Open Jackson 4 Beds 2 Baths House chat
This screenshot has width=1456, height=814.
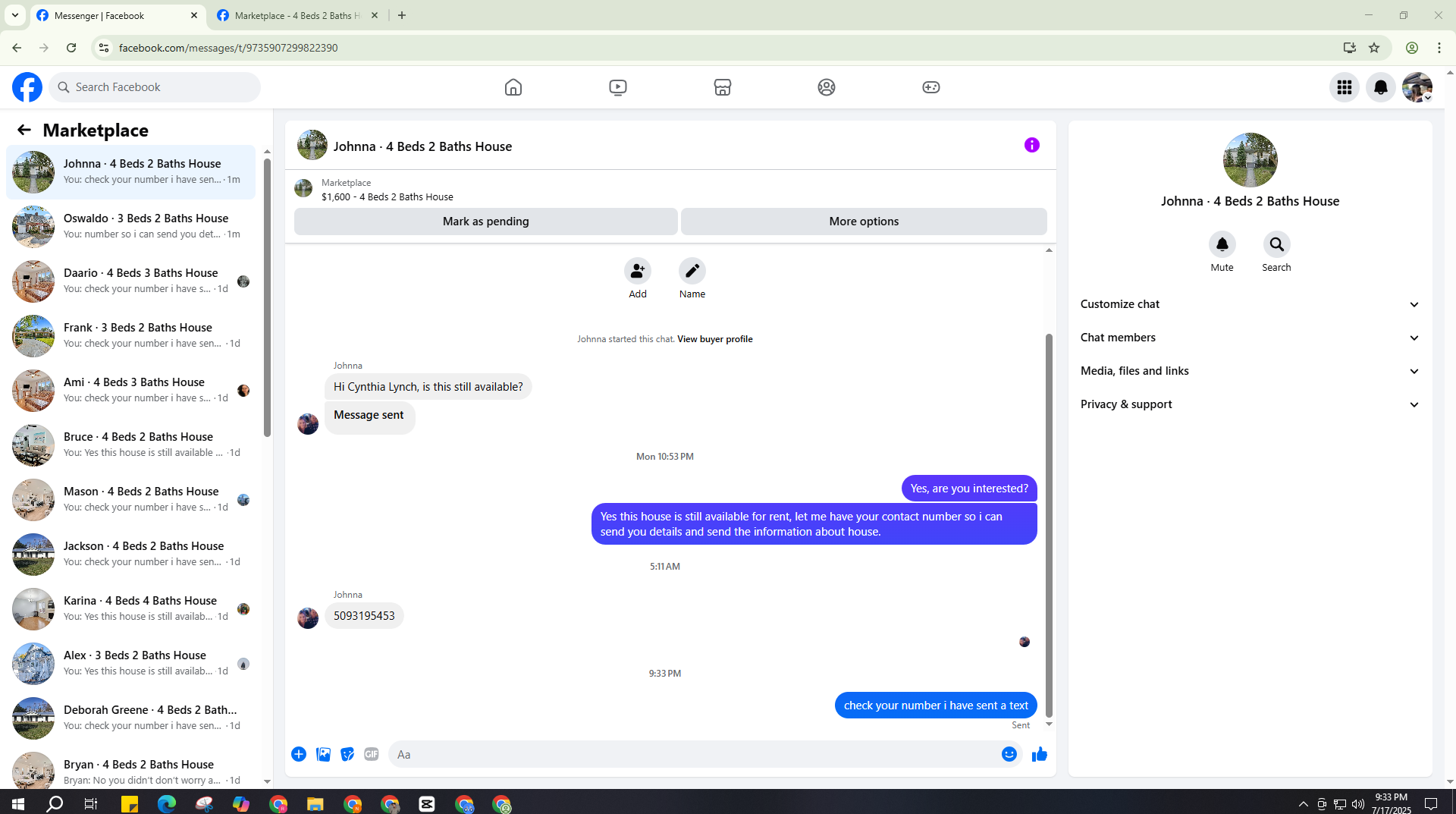click(130, 554)
